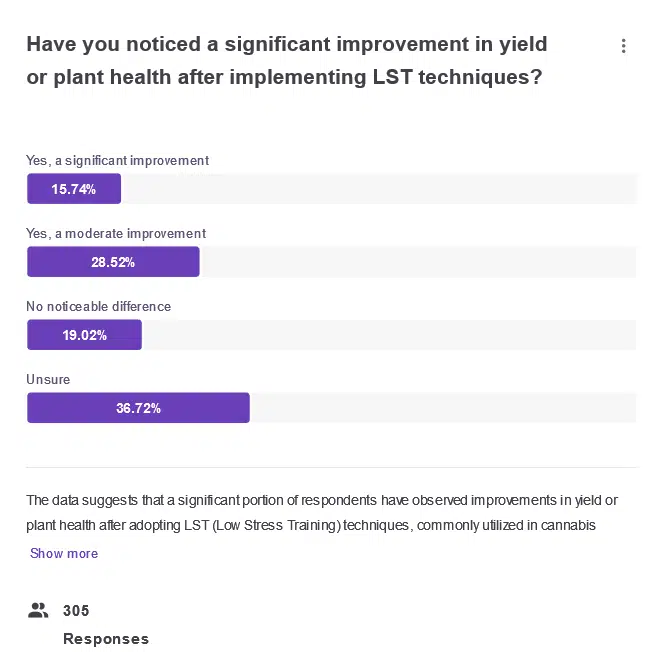This screenshot has height=652, width=663.
Task: Click the 19.02% purple bar
Action: [x=84, y=335]
